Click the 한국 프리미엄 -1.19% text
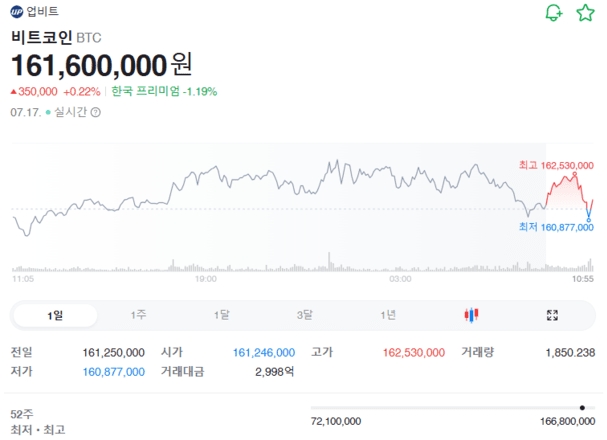Screen dimensions: 607x440 tap(164, 91)
